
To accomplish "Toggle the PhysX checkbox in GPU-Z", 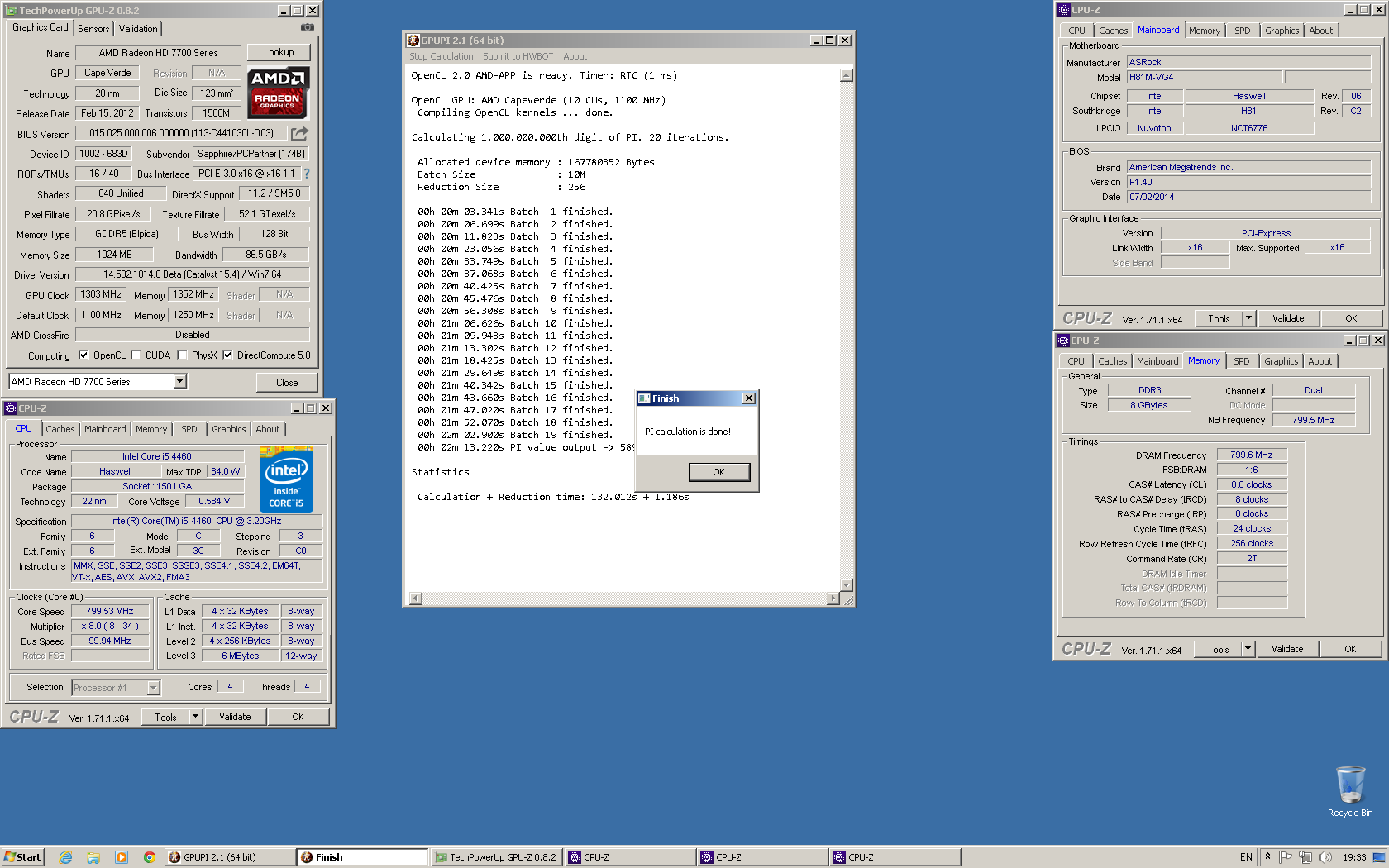I will click(x=182, y=355).
